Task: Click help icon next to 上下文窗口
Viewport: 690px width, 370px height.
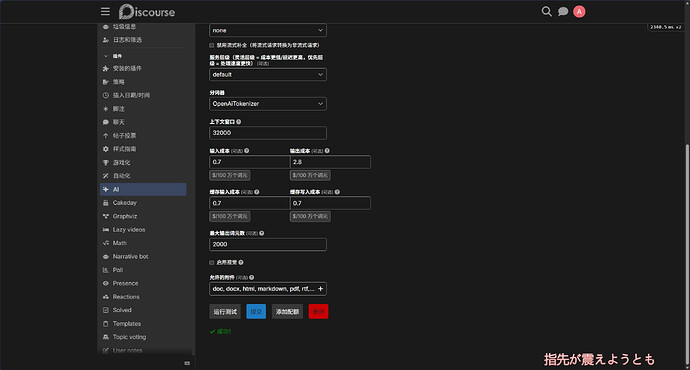Action: pos(239,122)
